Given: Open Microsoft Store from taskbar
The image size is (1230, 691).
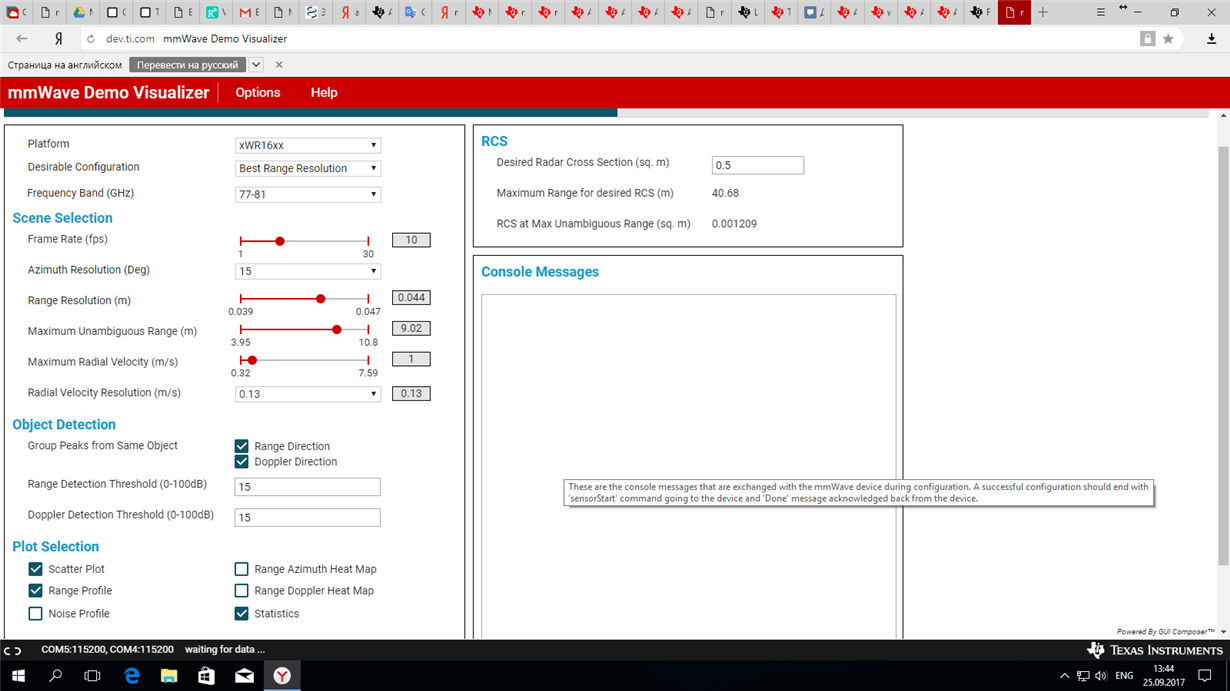Looking at the screenshot, I should click(207, 676).
